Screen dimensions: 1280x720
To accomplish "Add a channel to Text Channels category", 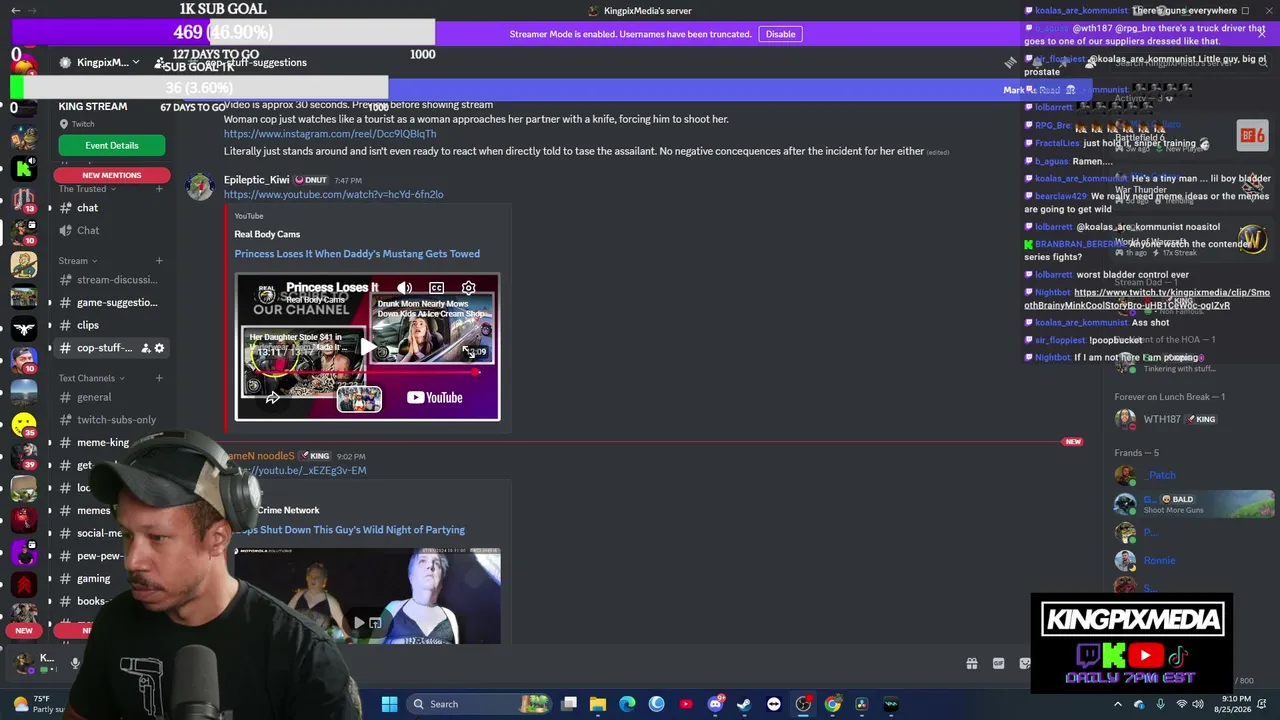I will click(x=159, y=378).
